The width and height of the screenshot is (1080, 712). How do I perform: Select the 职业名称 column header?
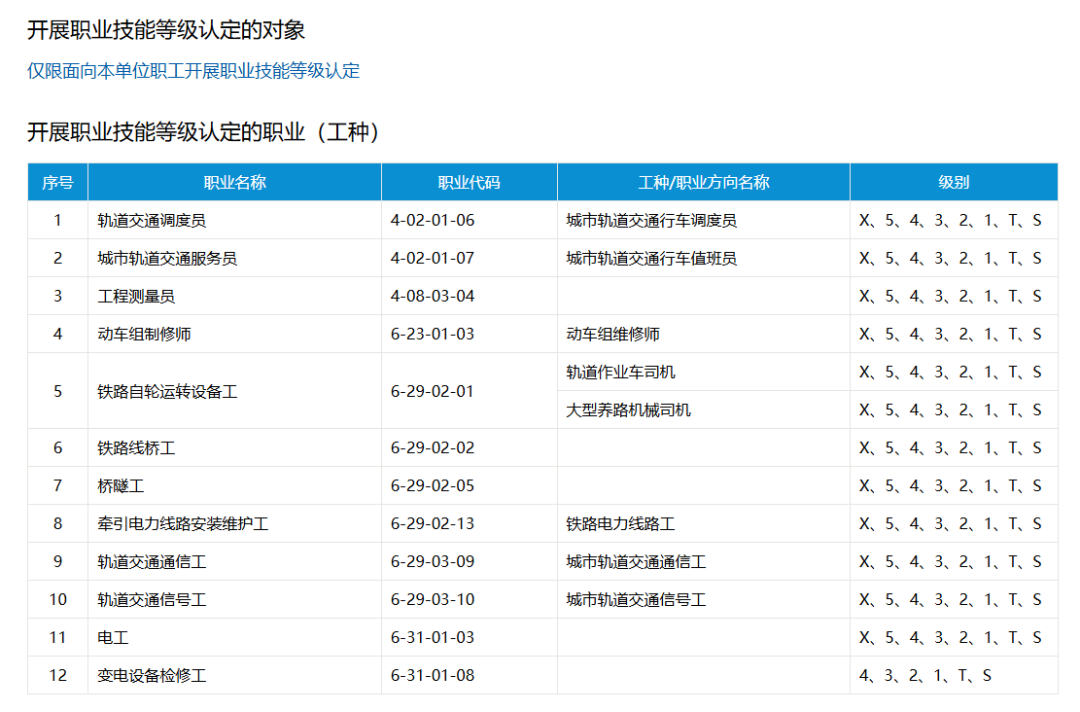(235, 182)
